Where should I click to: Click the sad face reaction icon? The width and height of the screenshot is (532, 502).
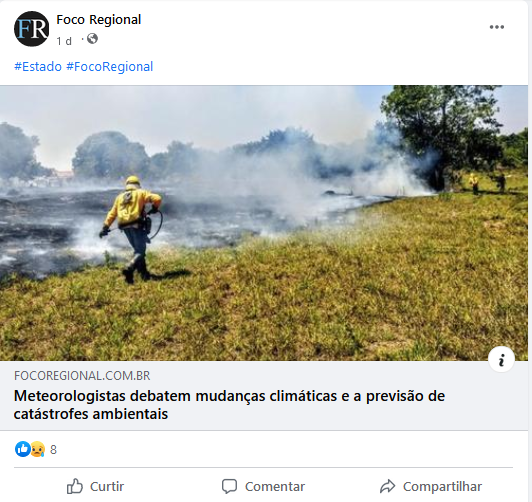click(x=37, y=449)
